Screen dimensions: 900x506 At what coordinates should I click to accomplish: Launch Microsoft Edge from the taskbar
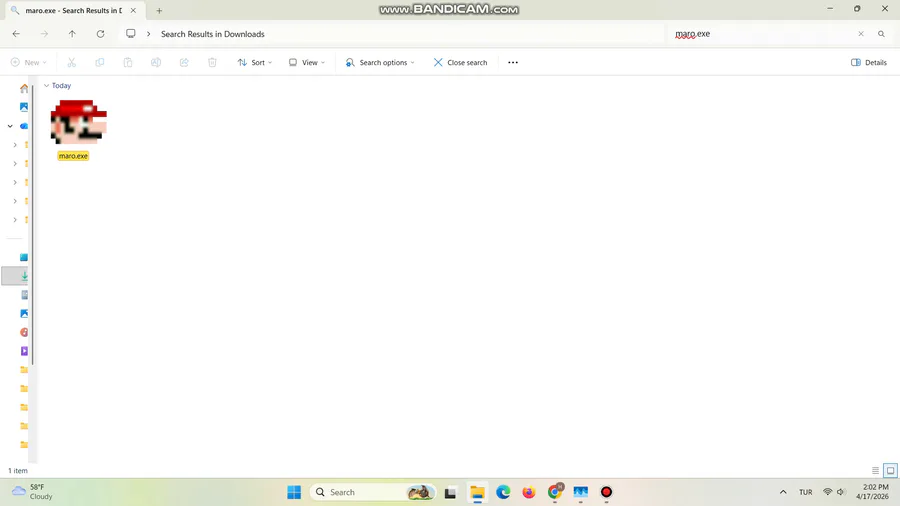(503, 492)
